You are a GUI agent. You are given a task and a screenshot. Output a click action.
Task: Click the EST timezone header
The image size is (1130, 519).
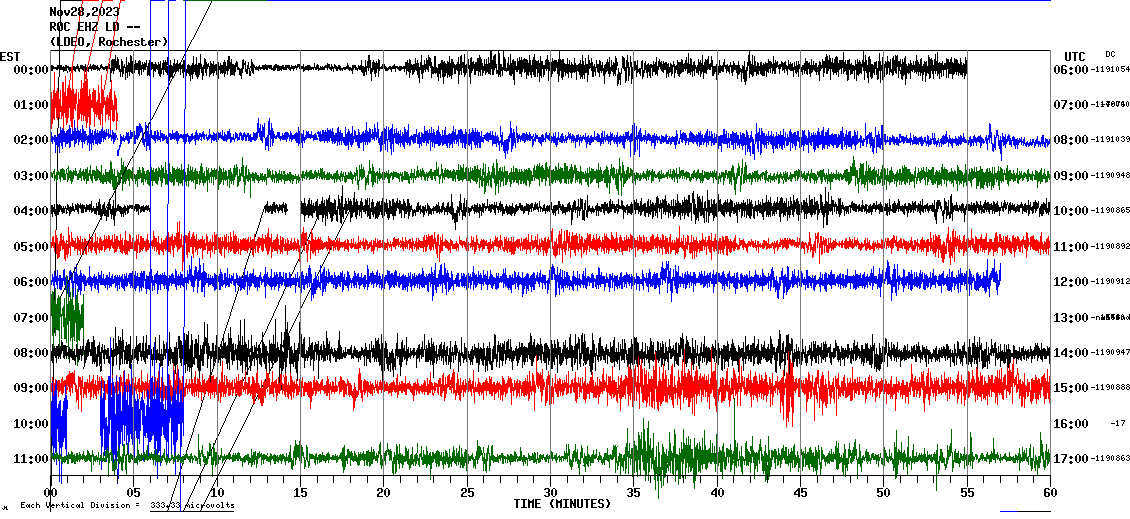click(x=10, y=56)
